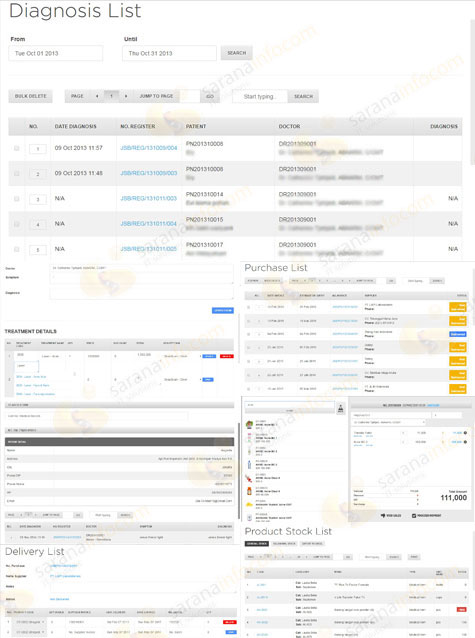Tick checkbox for row JSB/REG/131011/004

click(17, 224)
